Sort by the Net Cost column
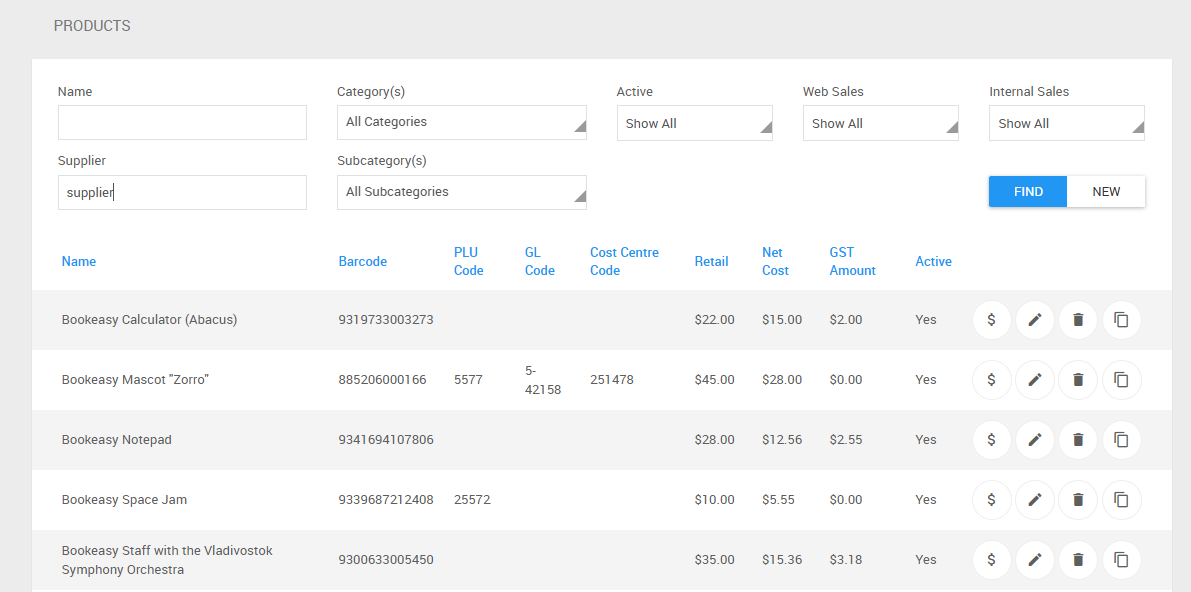Screen dimensions: 1191x592 coord(776,261)
